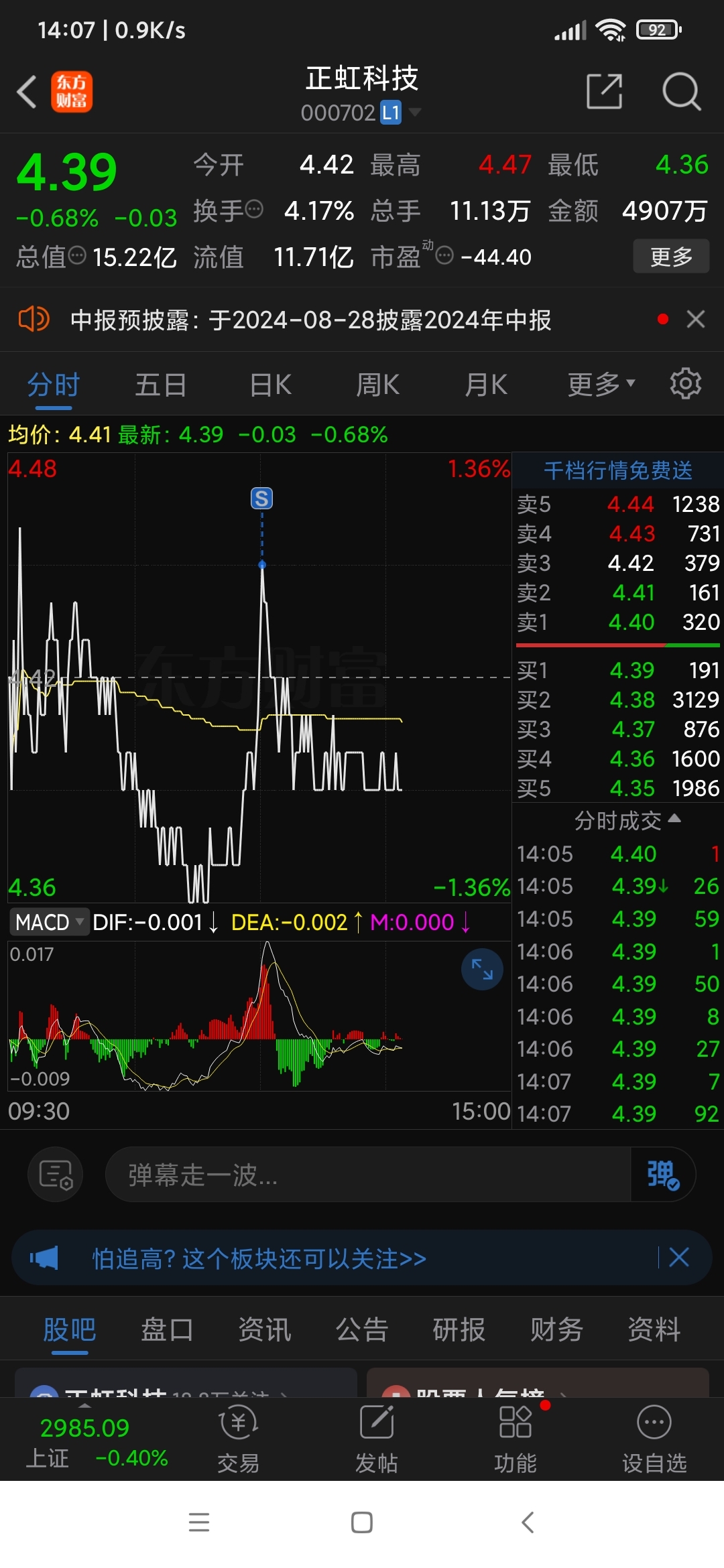Expand the chart to fullscreen icon
The image size is (724, 1568).
(x=482, y=969)
